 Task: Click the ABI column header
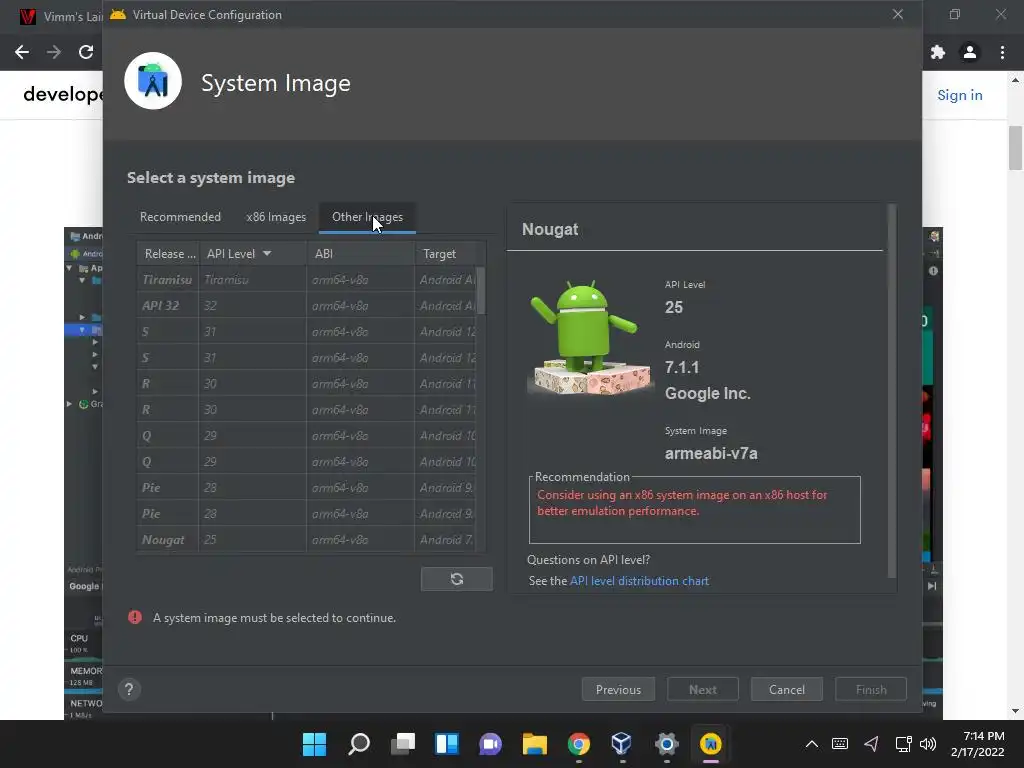tap(360, 253)
